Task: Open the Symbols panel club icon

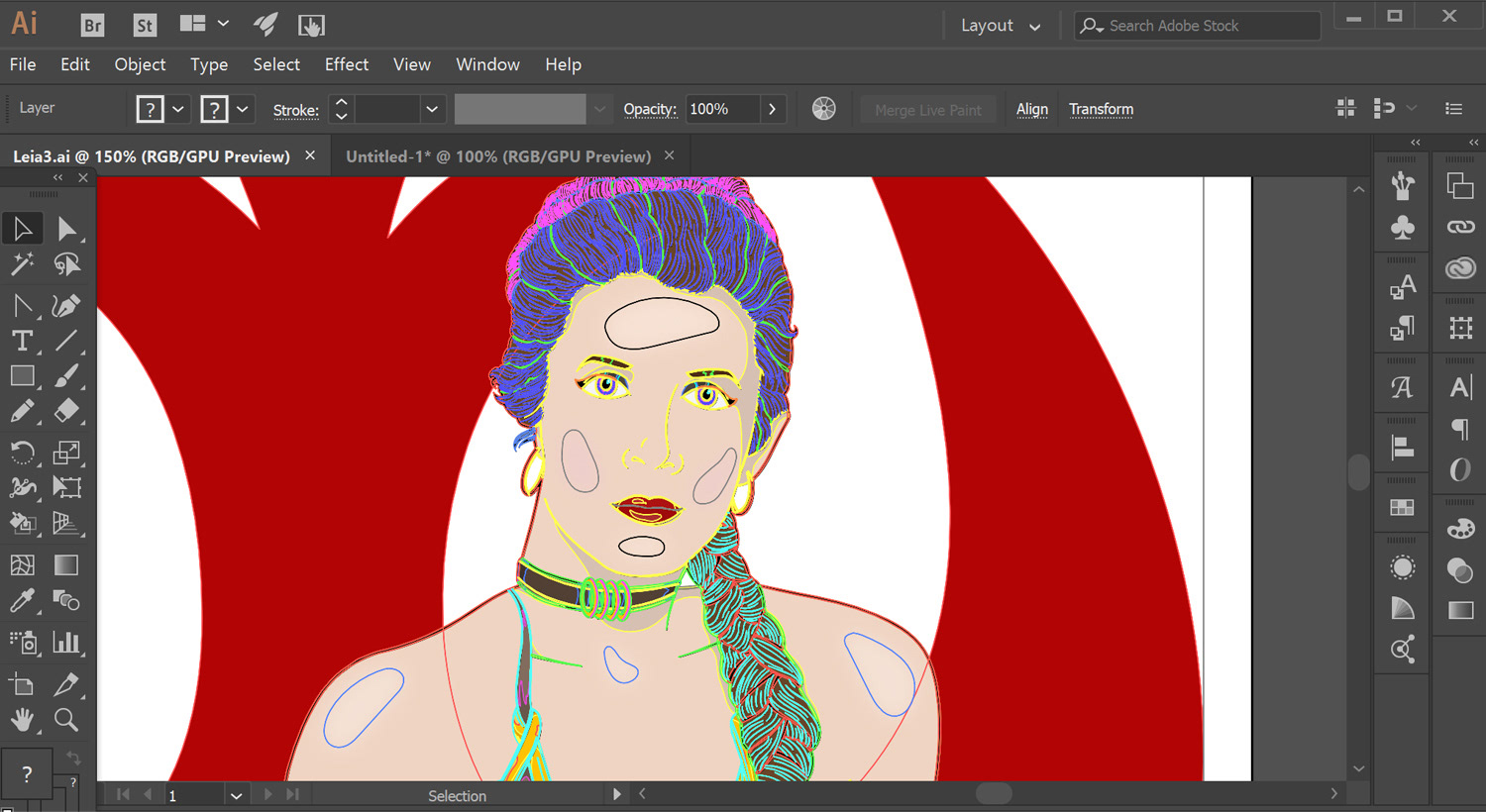Action: click(1403, 228)
